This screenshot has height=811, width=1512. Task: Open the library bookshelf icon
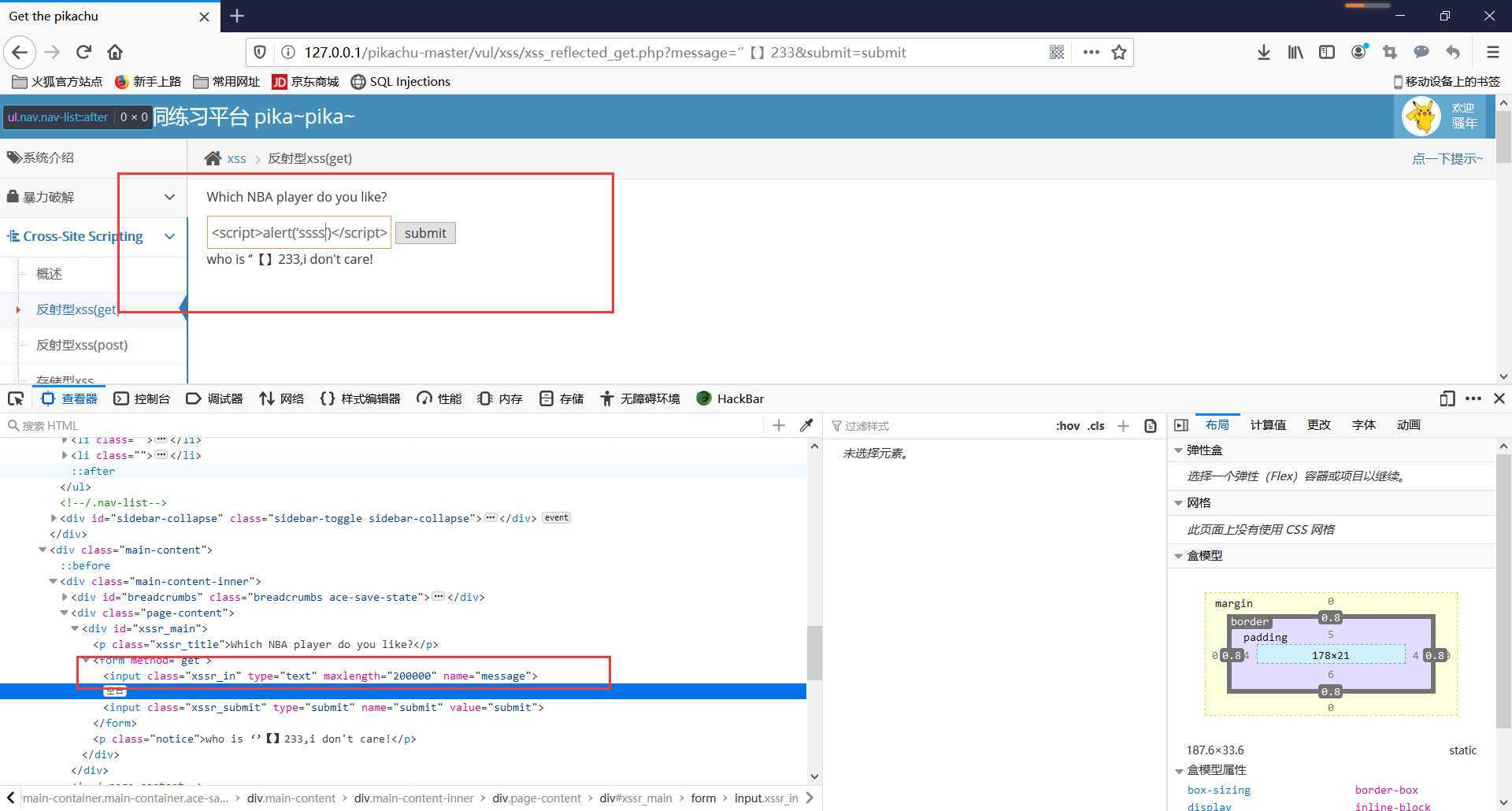tap(1295, 53)
